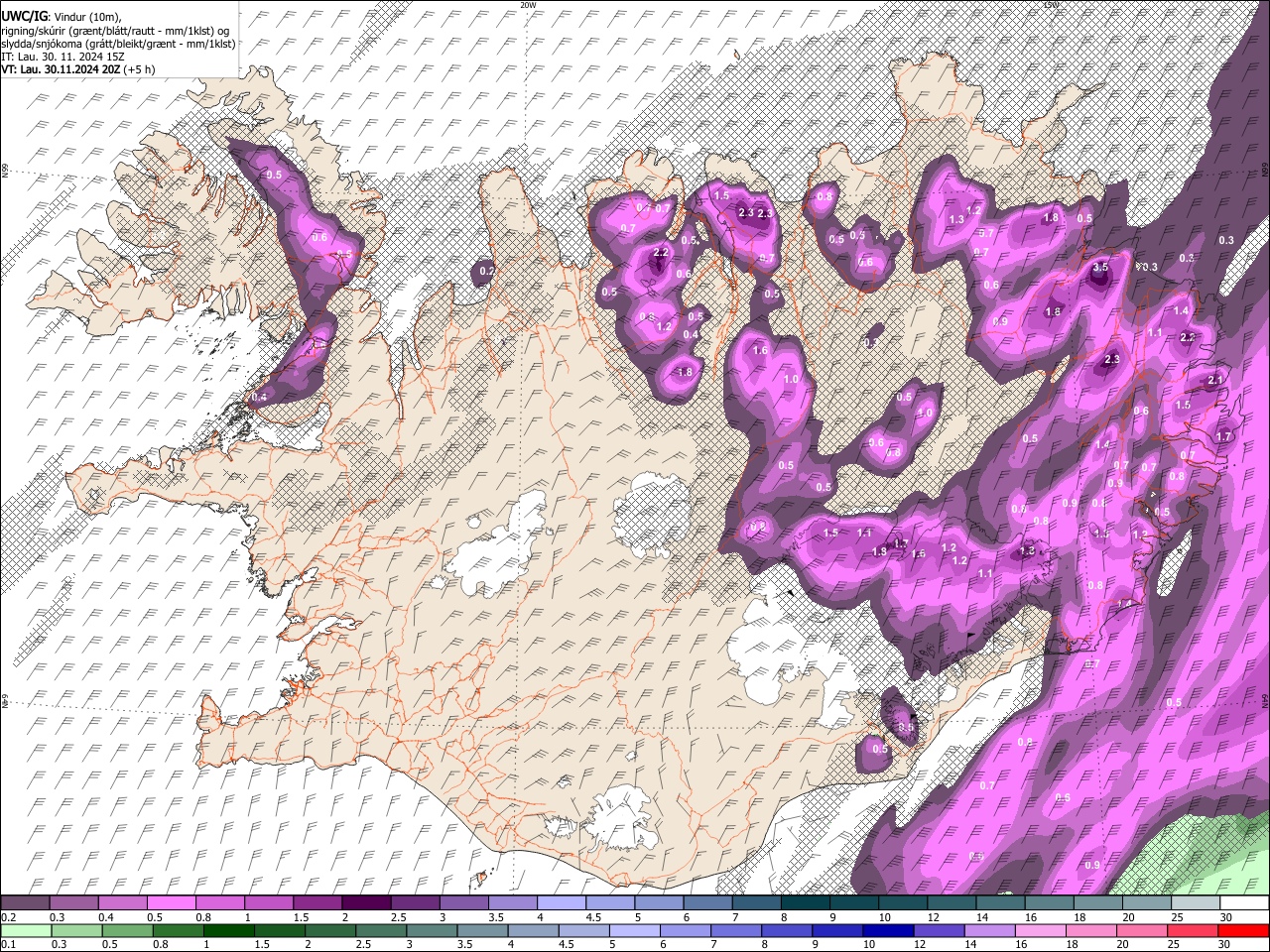Click the lower legend swatch between 1 and 1.5
The height and width of the screenshot is (952, 1270).
[x=227, y=930]
